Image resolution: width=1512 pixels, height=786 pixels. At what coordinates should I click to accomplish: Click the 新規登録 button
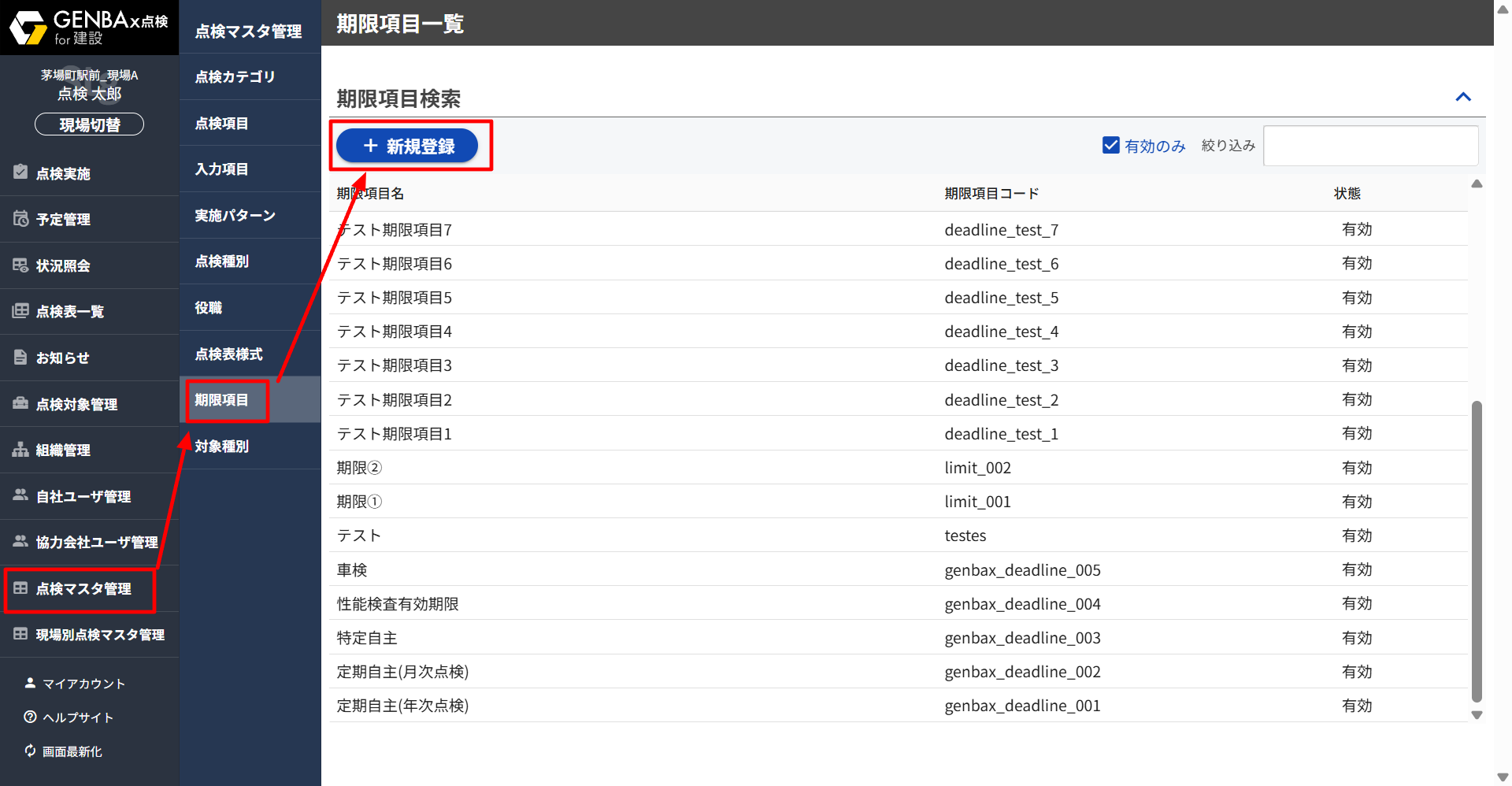(407, 146)
